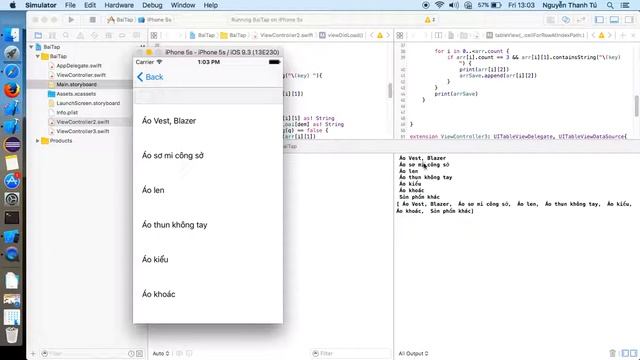Tap the 'Áo kiểu' row in simulator
This screenshot has width=640, height=360.
[208, 260]
